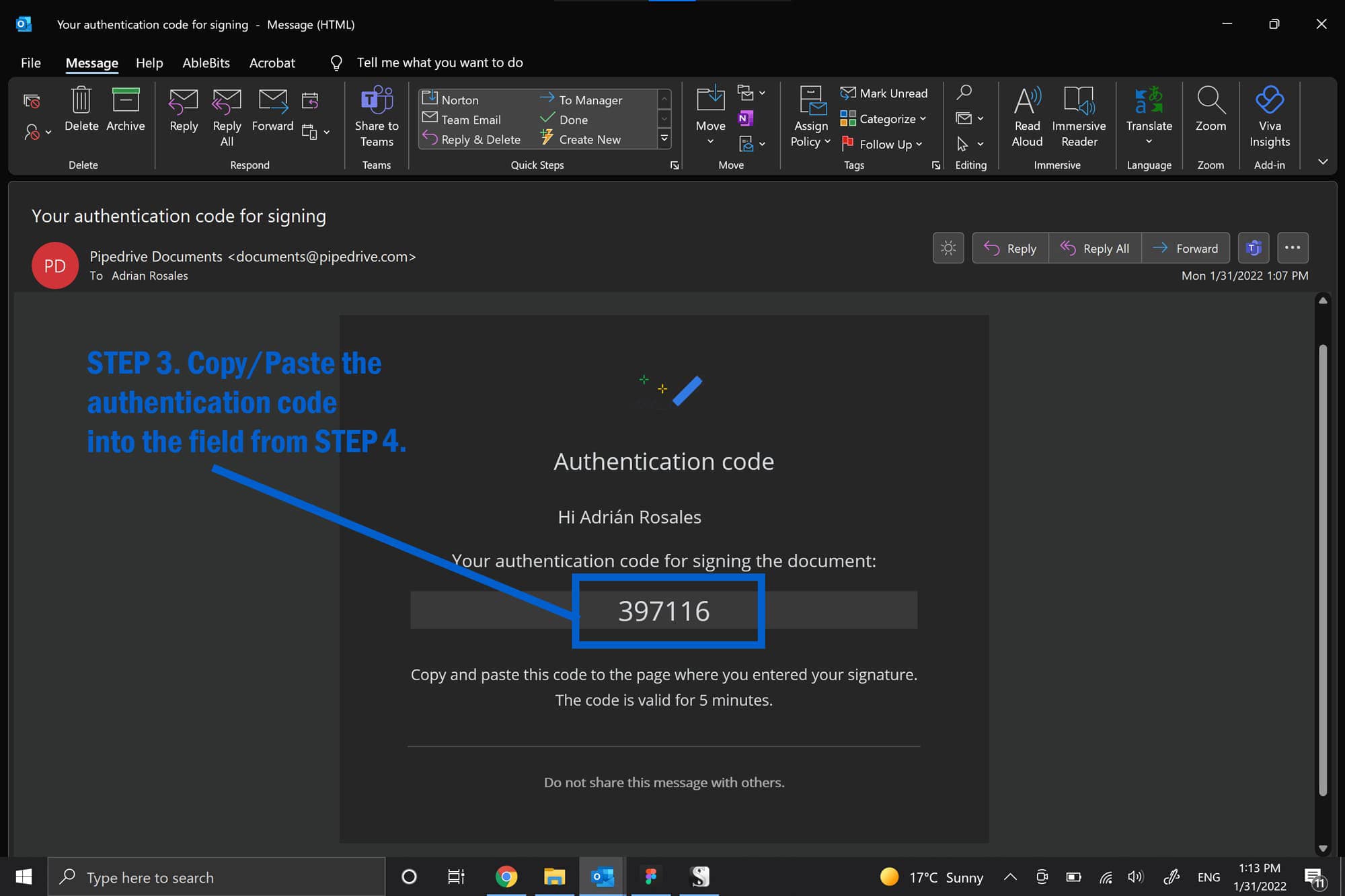Open File Explorer from taskbar
Viewport: 1345px width, 896px height.
(x=555, y=877)
